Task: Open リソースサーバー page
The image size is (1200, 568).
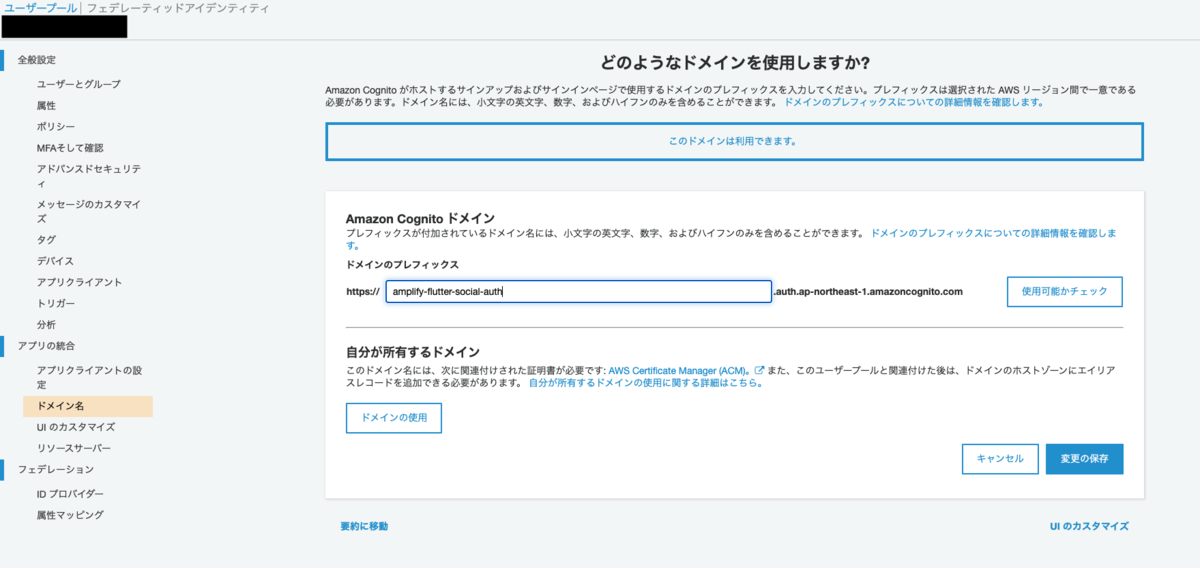Action: coord(74,448)
